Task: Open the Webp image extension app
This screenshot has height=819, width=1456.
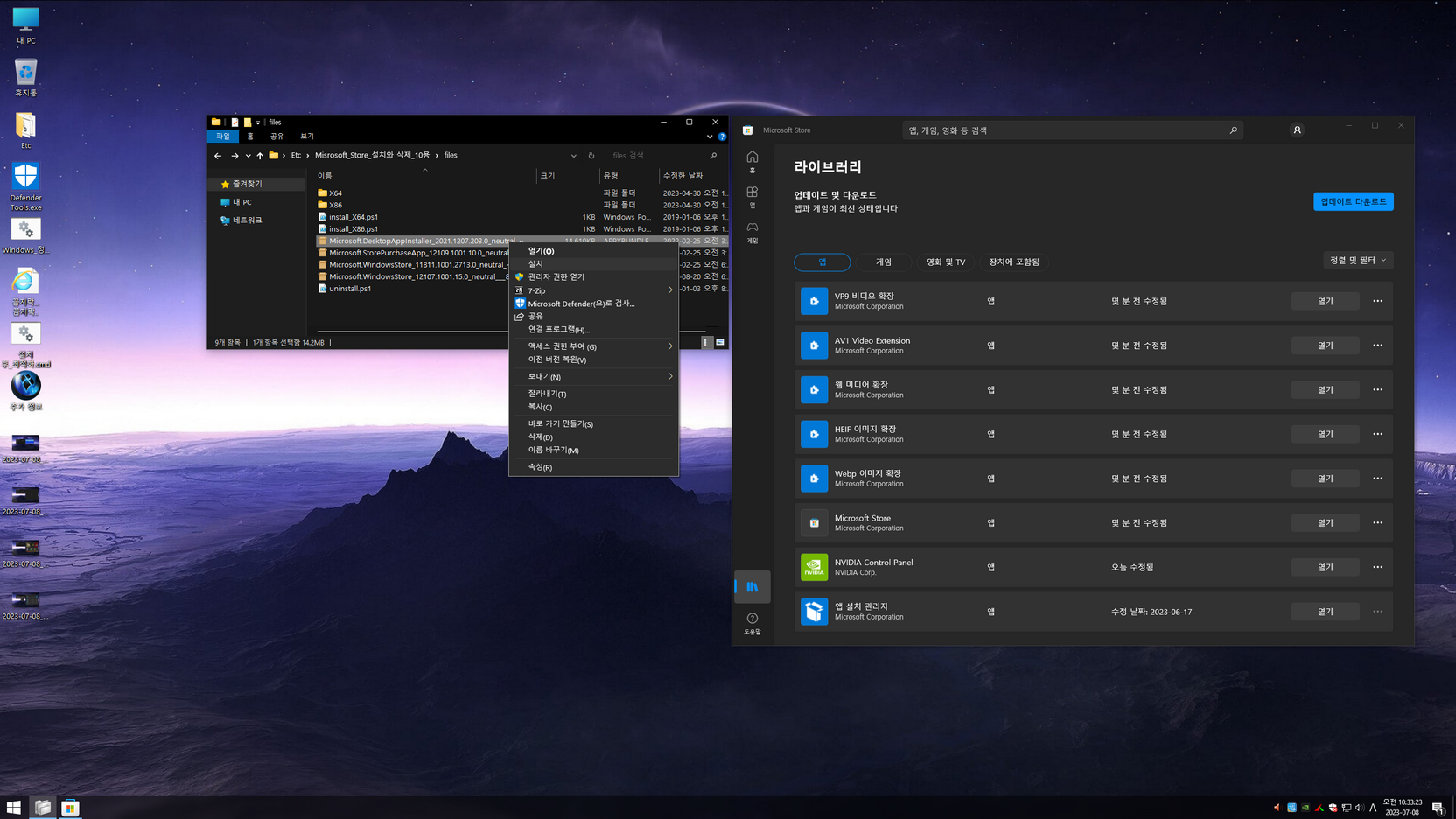Action: point(1325,479)
